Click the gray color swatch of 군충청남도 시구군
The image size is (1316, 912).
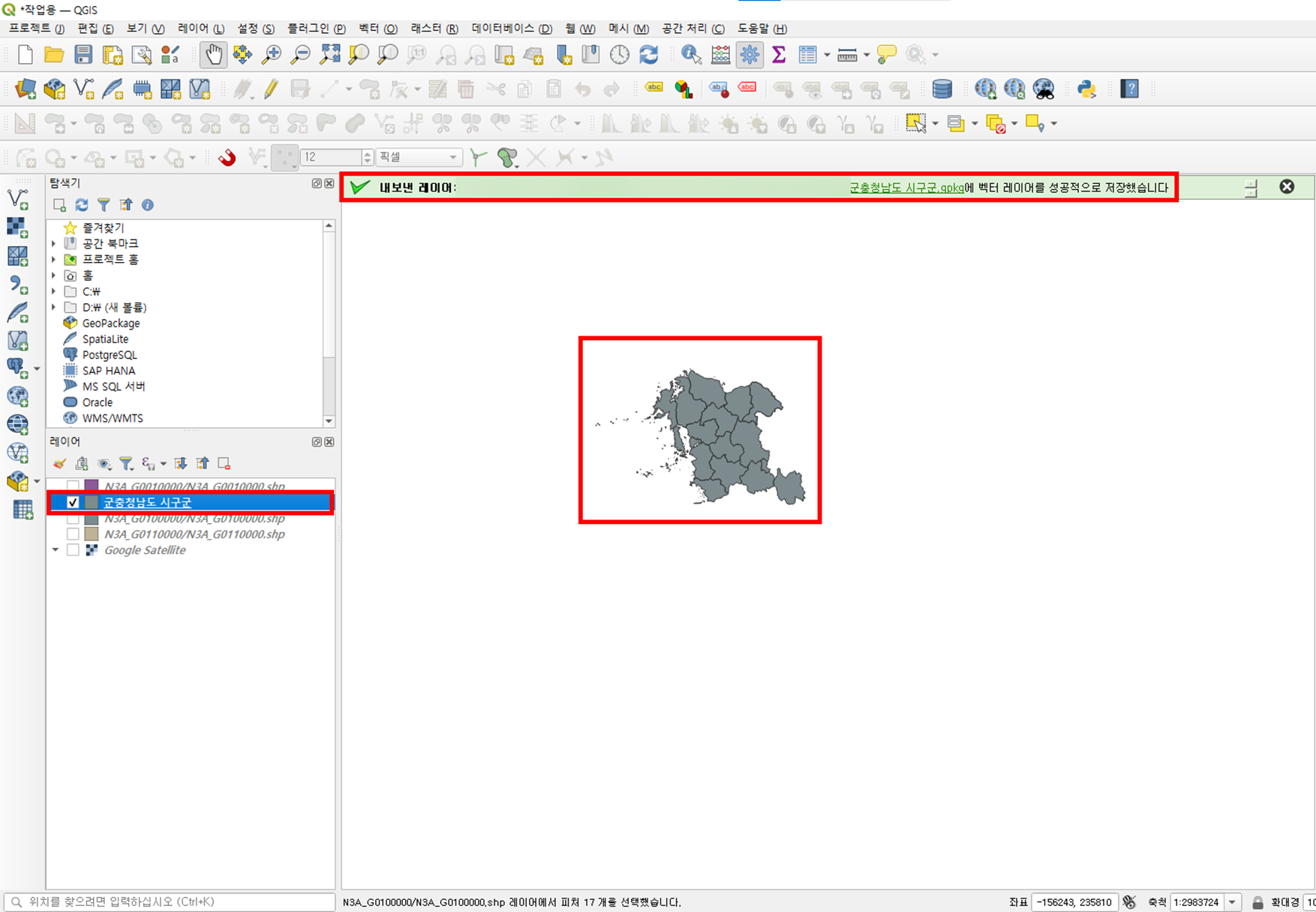click(x=92, y=502)
